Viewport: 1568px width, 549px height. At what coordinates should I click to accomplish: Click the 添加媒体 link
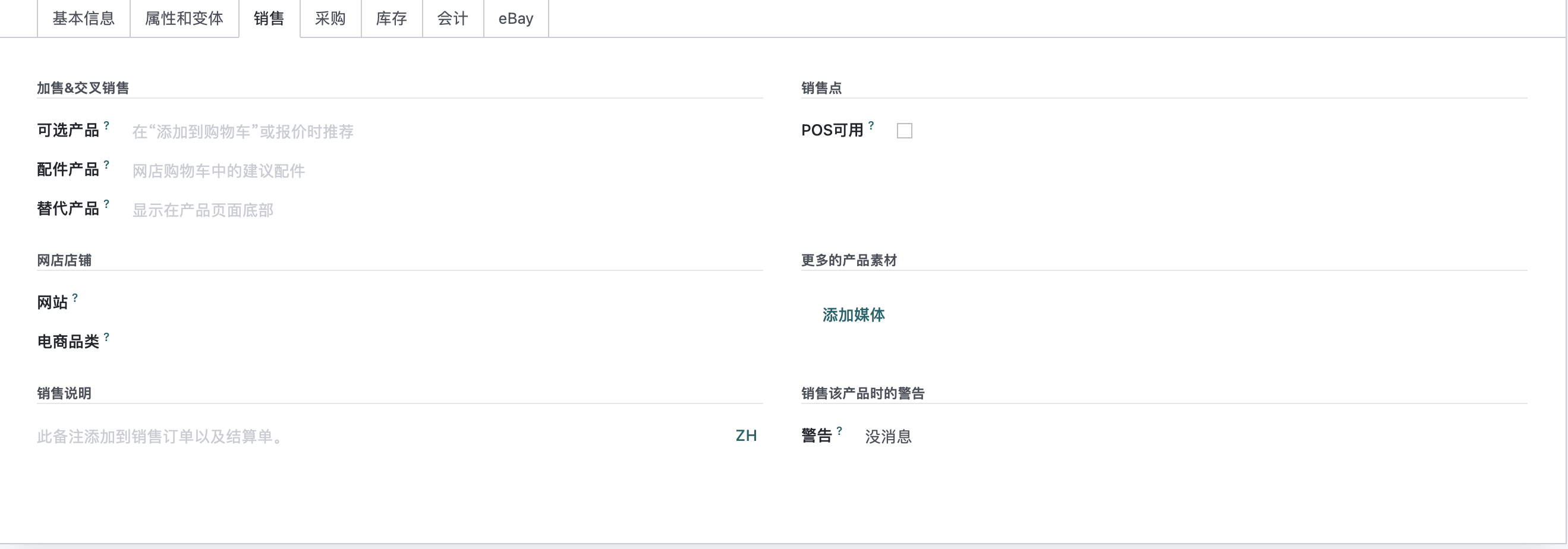[854, 315]
